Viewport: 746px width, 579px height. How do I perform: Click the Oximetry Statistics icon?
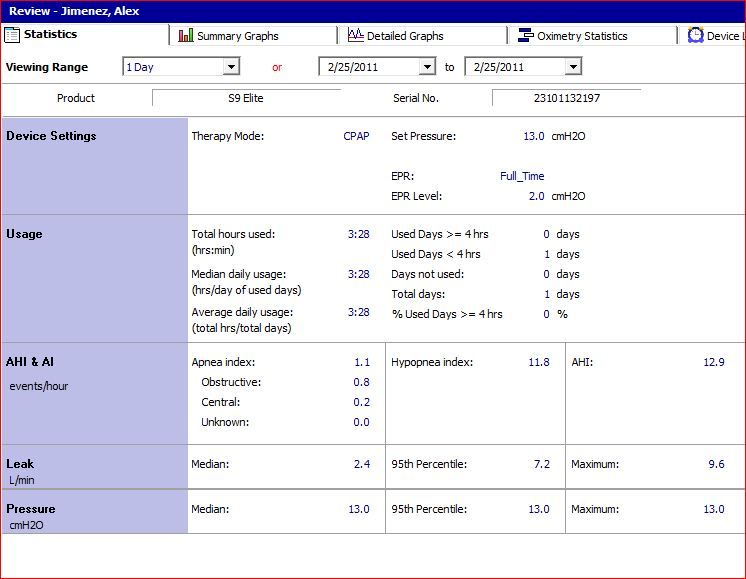click(526, 35)
